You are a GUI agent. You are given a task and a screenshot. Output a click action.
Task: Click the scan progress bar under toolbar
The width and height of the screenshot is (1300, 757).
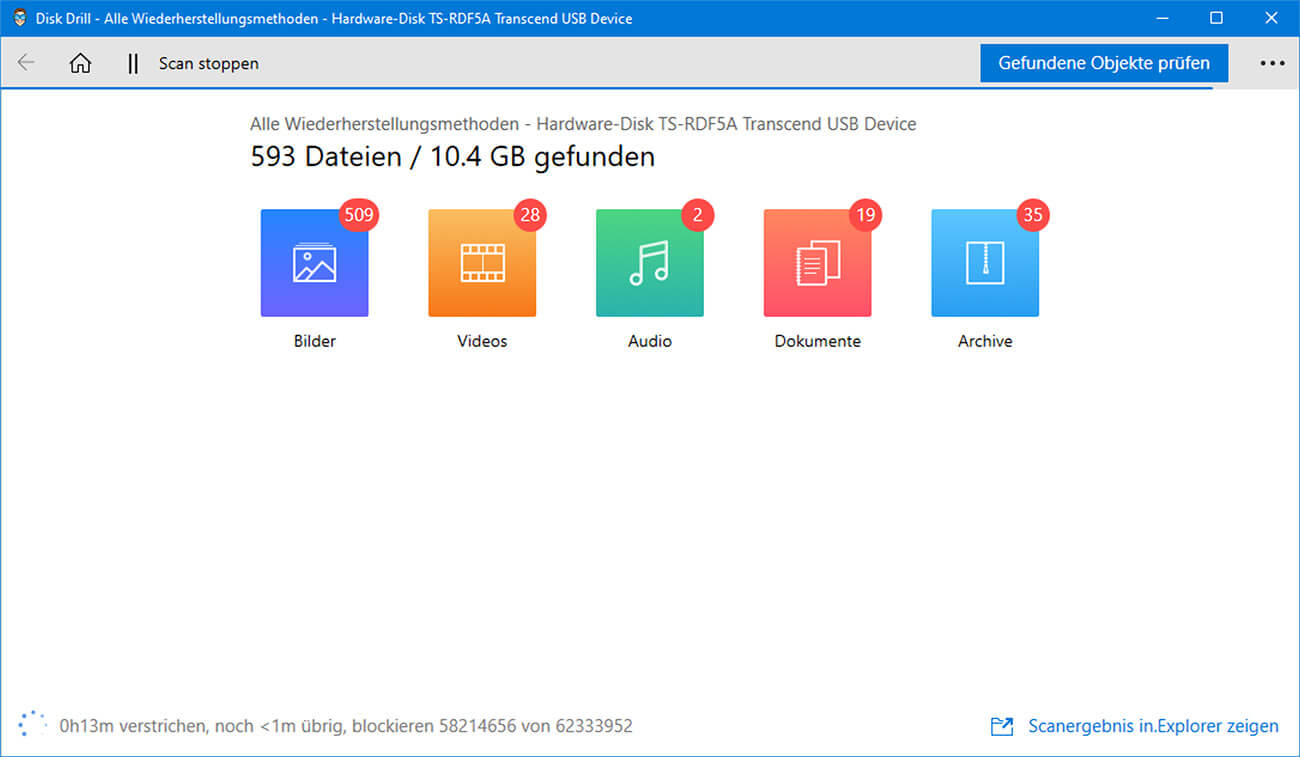[x=607, y=88]
